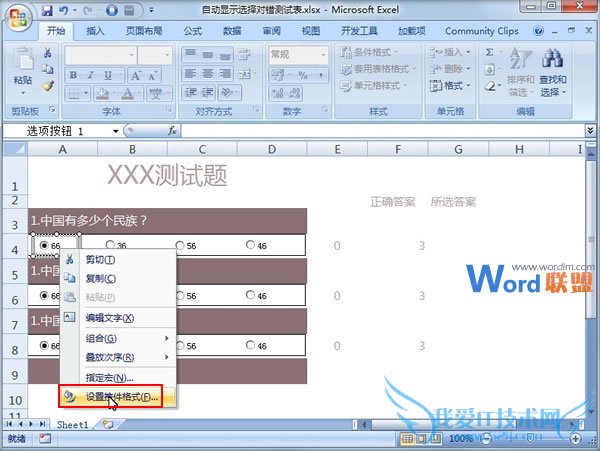This screenshot has height=451, width=600.
Task: Click the Copy icon in ribbon clipboard group
Action: 47,69
